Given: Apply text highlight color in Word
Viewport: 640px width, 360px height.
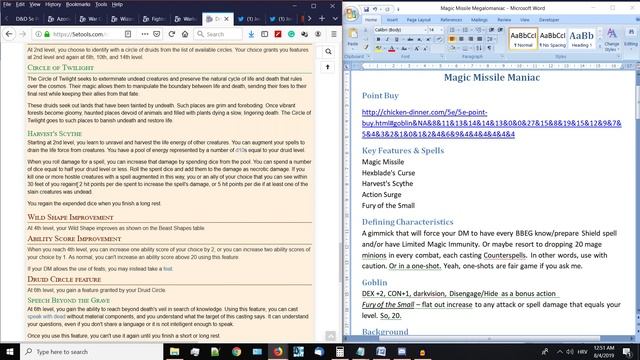Looking at the screenshot, I should [378, 49].
